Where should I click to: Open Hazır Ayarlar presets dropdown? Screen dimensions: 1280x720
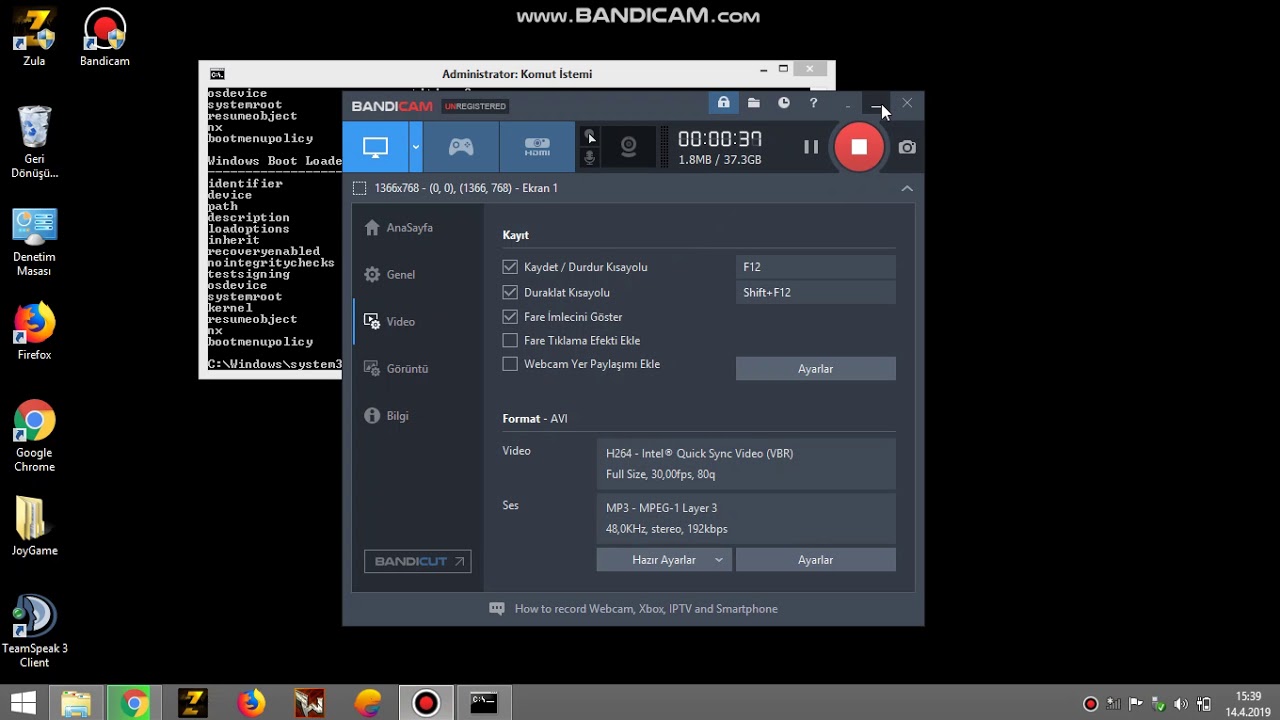tap(664, 560)
